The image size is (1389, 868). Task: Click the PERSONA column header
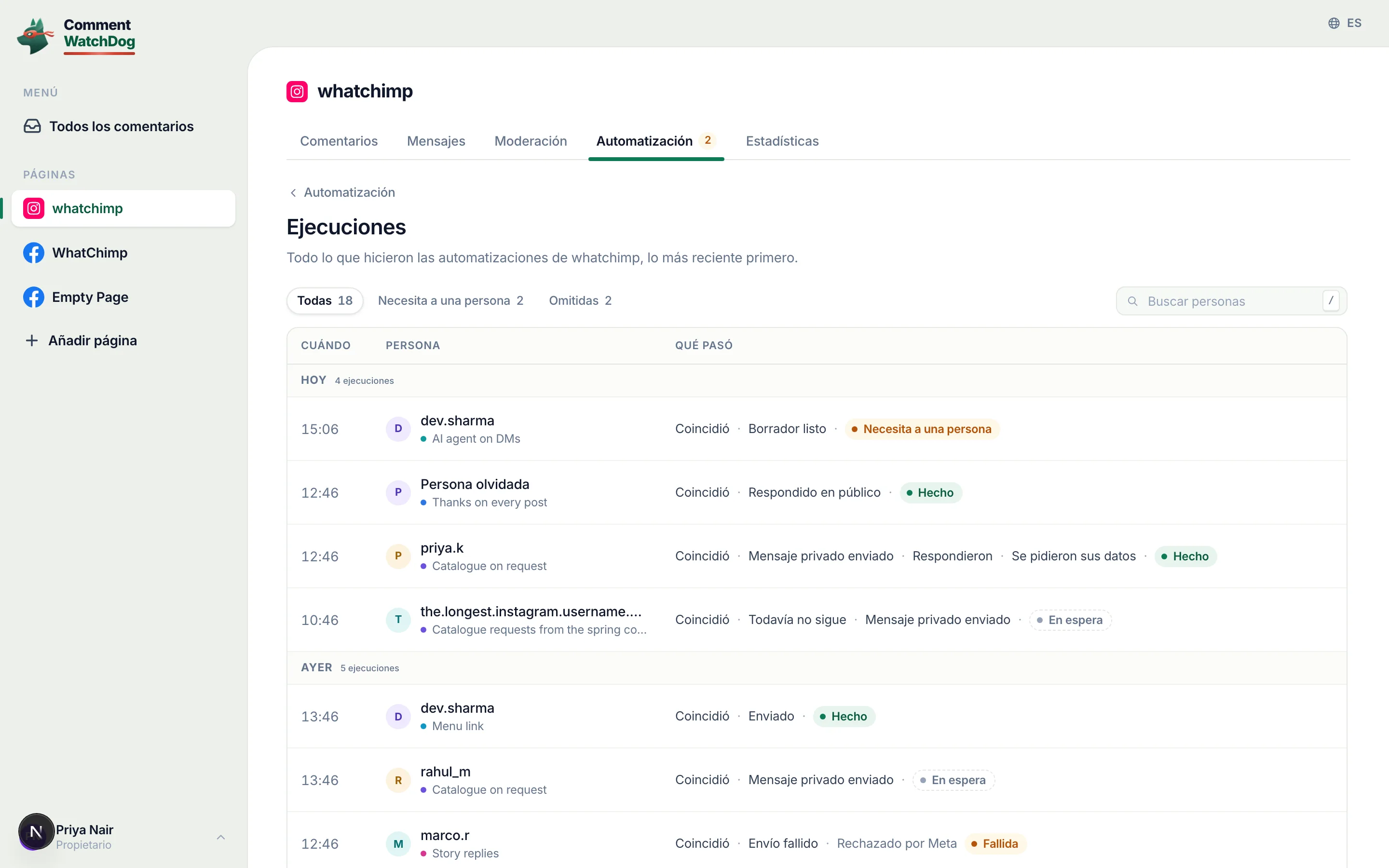pyautogui.click(x=413, y=346)
